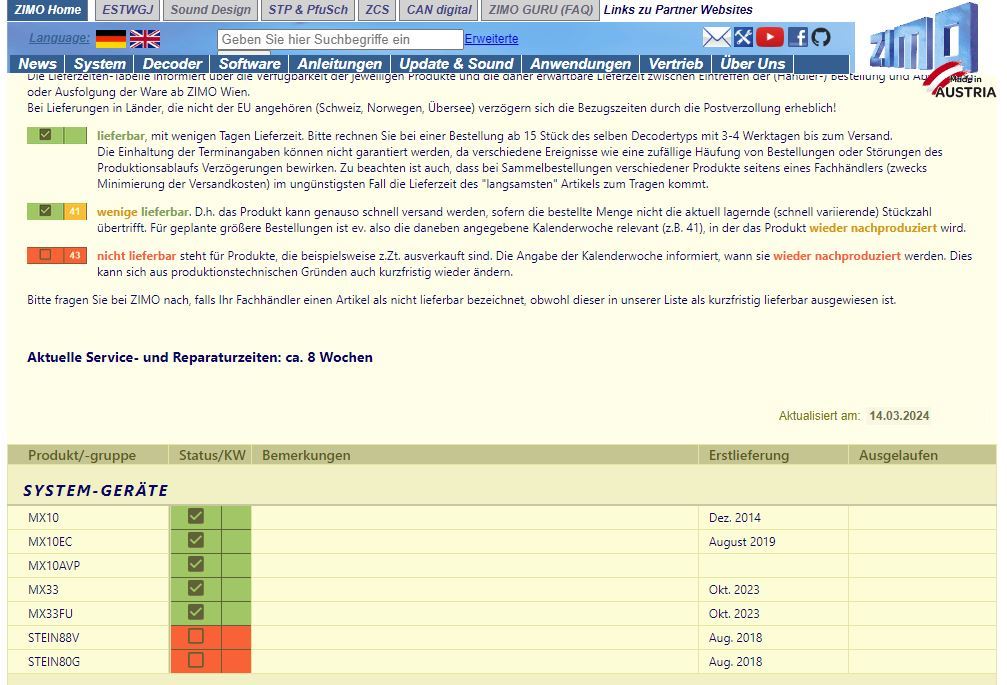Click the MX33FU status checkbox
Image resolution: width=1007 pixels, height=685 pixels.
point(196,612)
